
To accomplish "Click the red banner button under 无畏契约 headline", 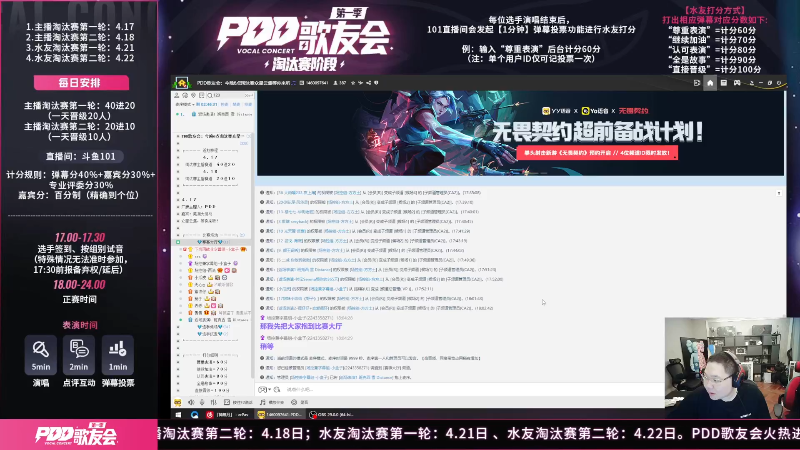I will pos(597,153).
